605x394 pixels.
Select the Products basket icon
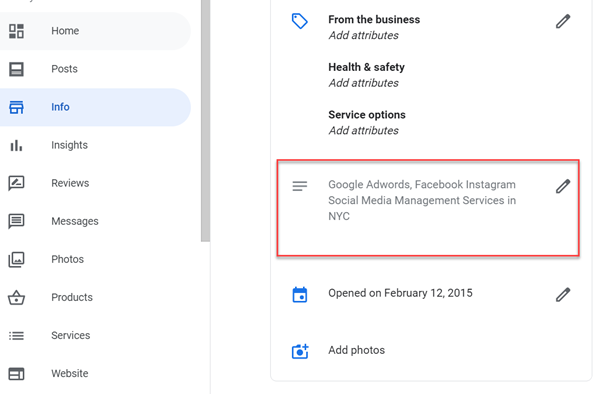(16, 297)
